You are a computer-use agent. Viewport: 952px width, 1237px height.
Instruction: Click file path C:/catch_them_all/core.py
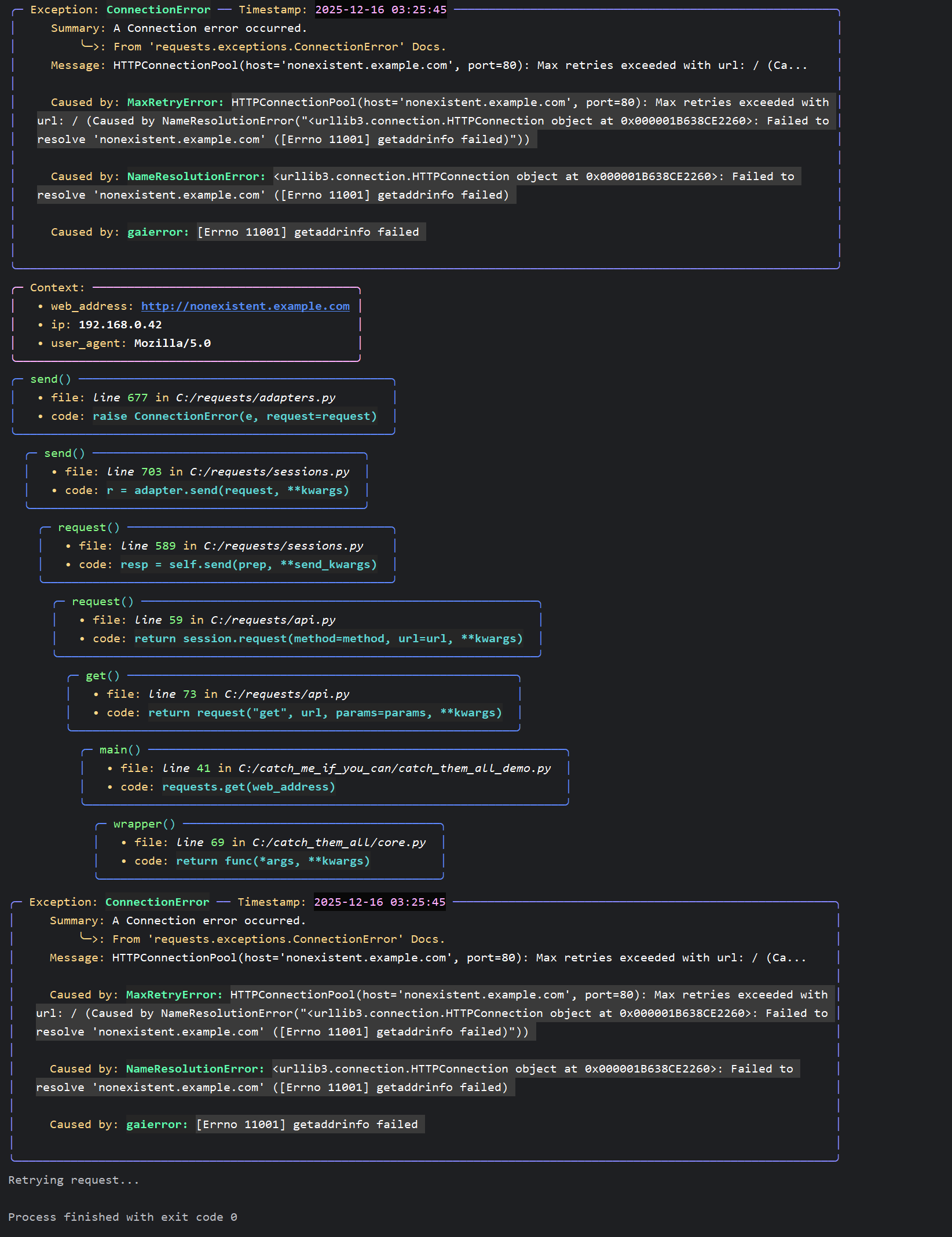click(x=339, y=843)
